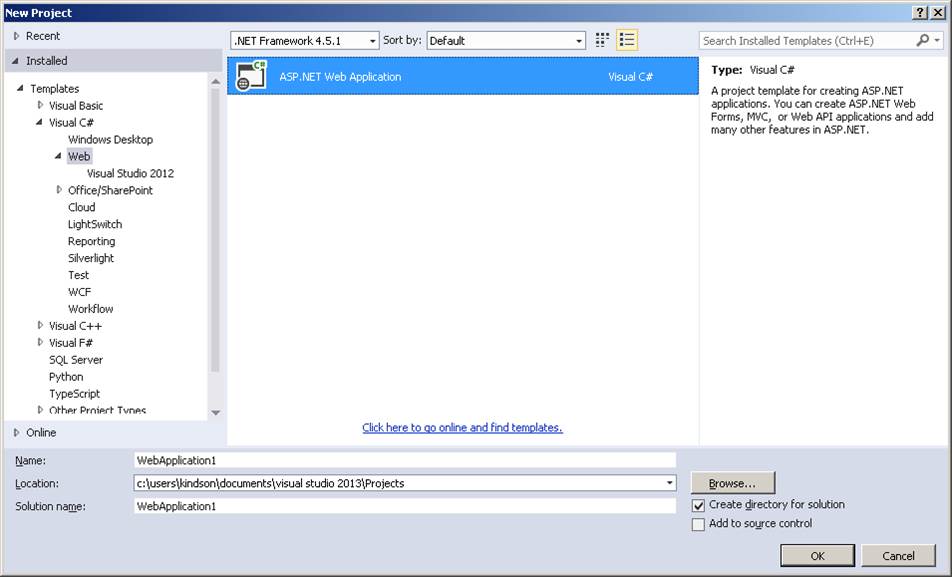Select the Cloud template category
Image resolution: width=952 pixels, height=577 pixels.
82,207
